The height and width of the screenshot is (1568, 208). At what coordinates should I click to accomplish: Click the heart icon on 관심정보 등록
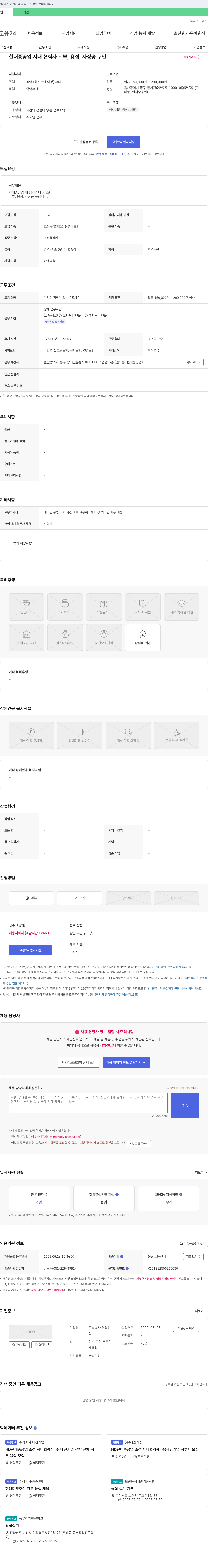76,142
